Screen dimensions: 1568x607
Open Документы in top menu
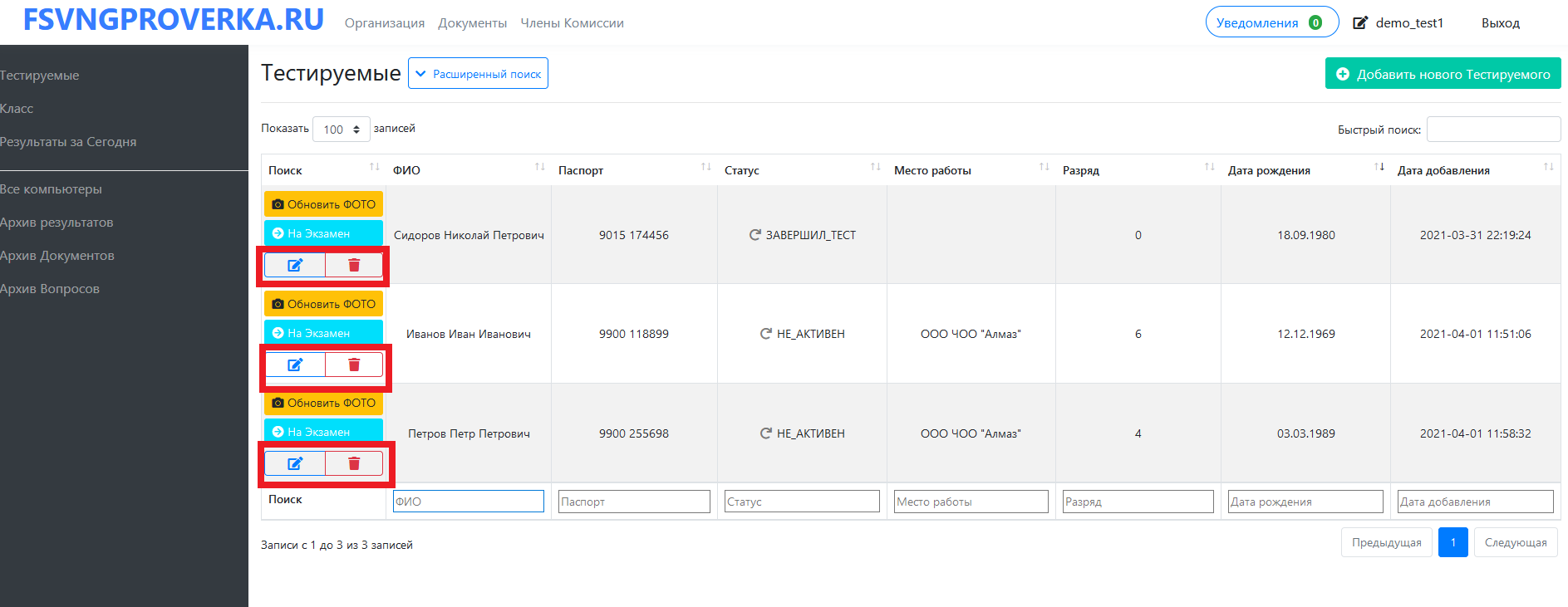click(x=472, y=23)
